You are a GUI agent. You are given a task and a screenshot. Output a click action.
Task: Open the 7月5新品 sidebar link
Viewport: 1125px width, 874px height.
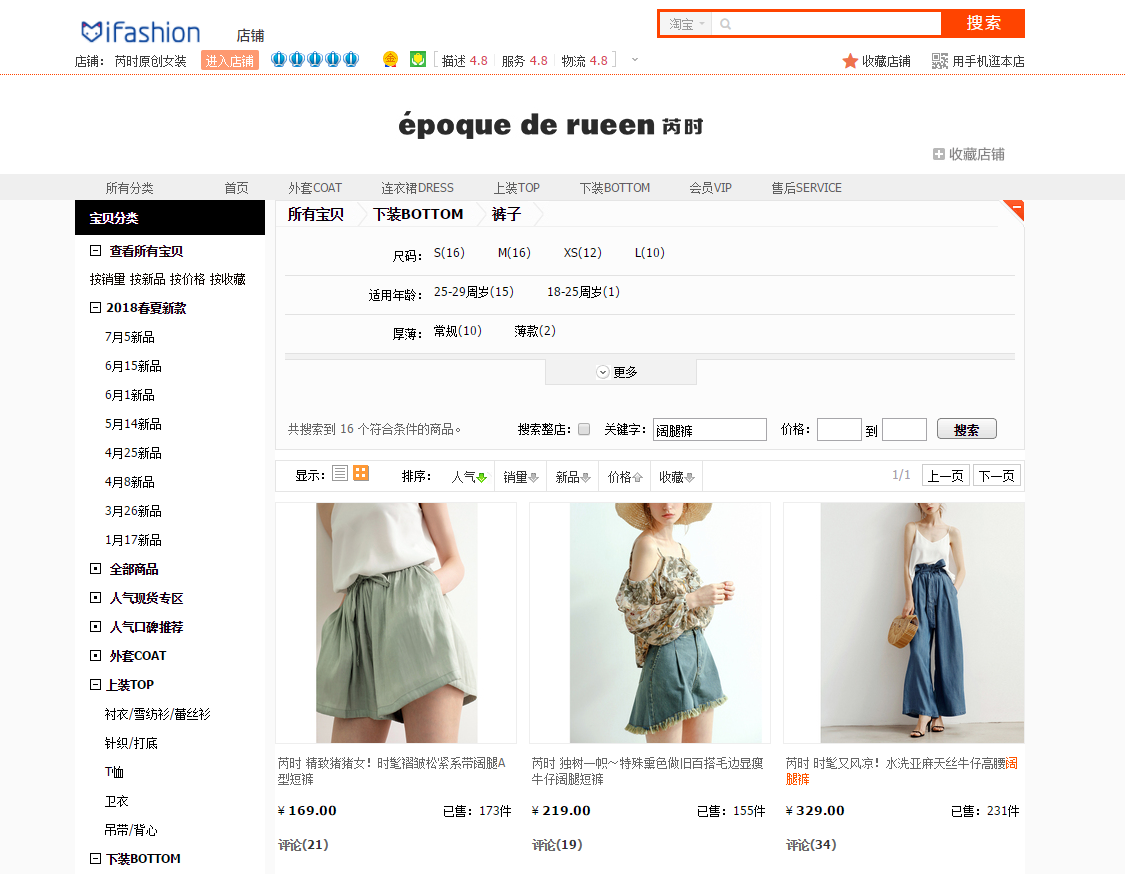click(x=130, y=337)
